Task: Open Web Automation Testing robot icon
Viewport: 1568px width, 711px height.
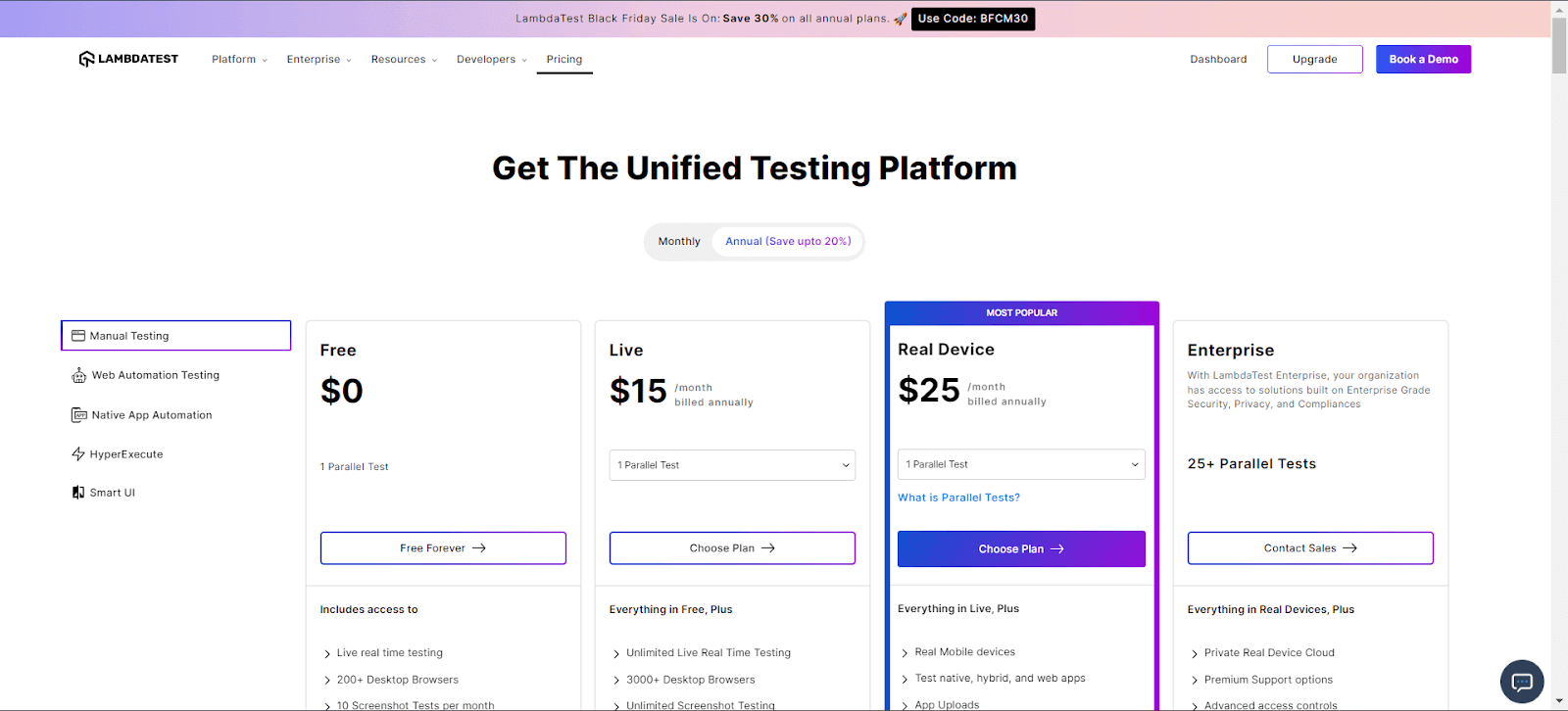Action: (x=79, y=375)
